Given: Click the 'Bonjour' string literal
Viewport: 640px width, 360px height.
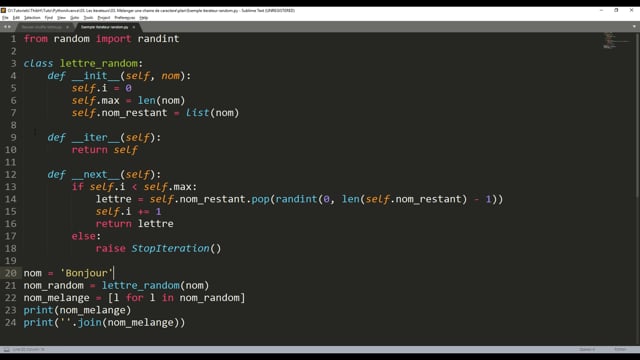Looking at the screenshot, I should coord(86,273).
